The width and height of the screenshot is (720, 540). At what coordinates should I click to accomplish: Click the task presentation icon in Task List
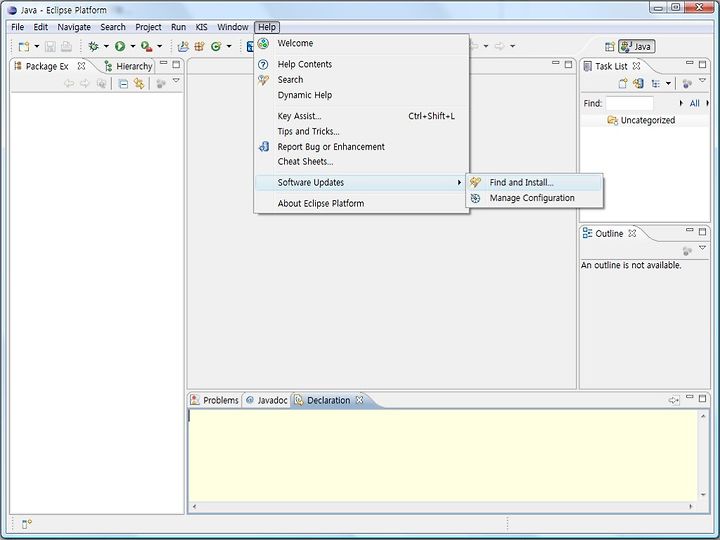click(656, 84)
